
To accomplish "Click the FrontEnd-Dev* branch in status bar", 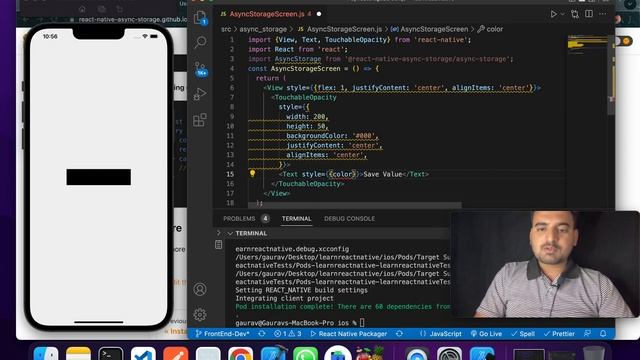I will (222, 334).
